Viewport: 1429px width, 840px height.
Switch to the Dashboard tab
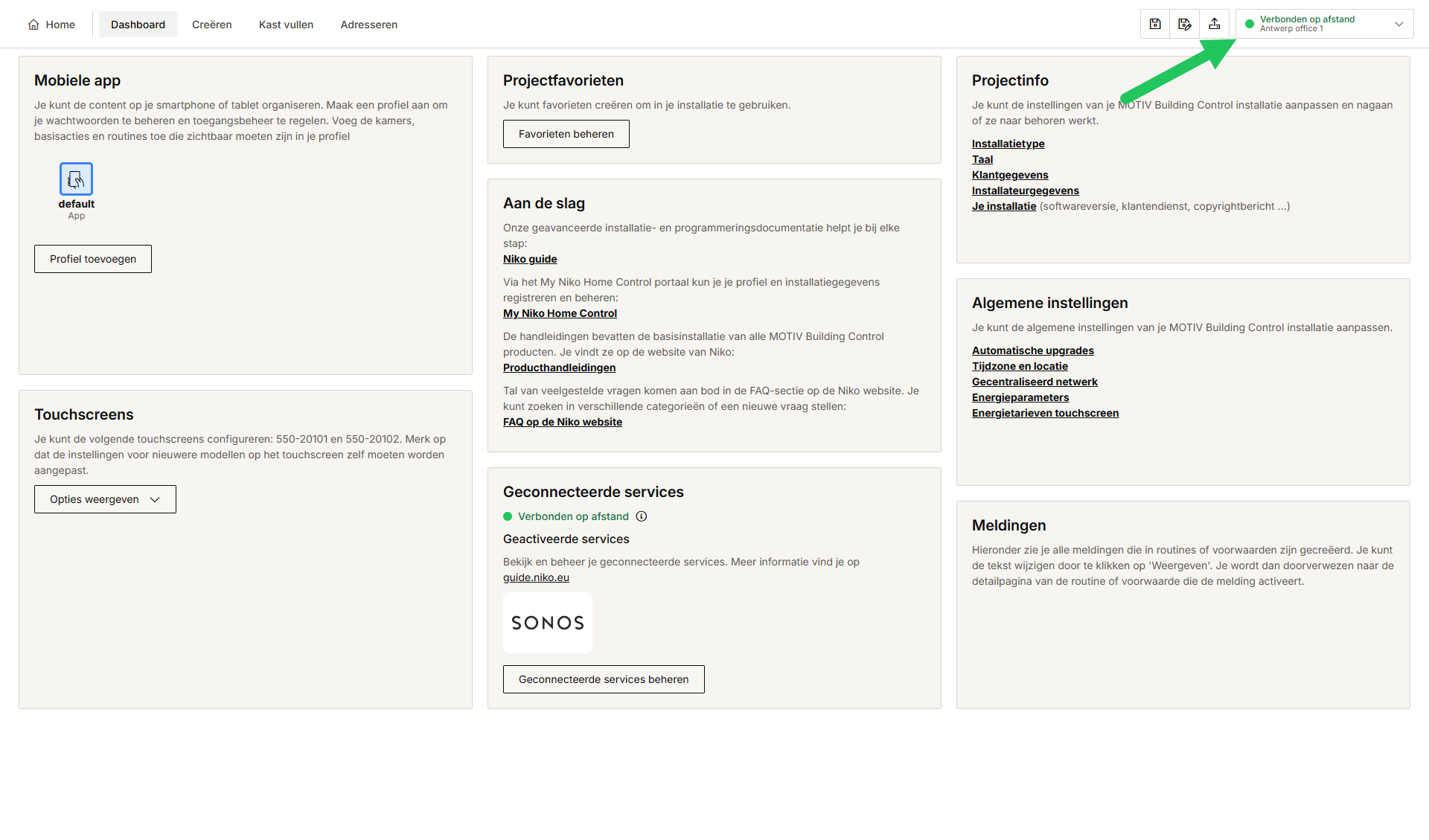[138, 25]
